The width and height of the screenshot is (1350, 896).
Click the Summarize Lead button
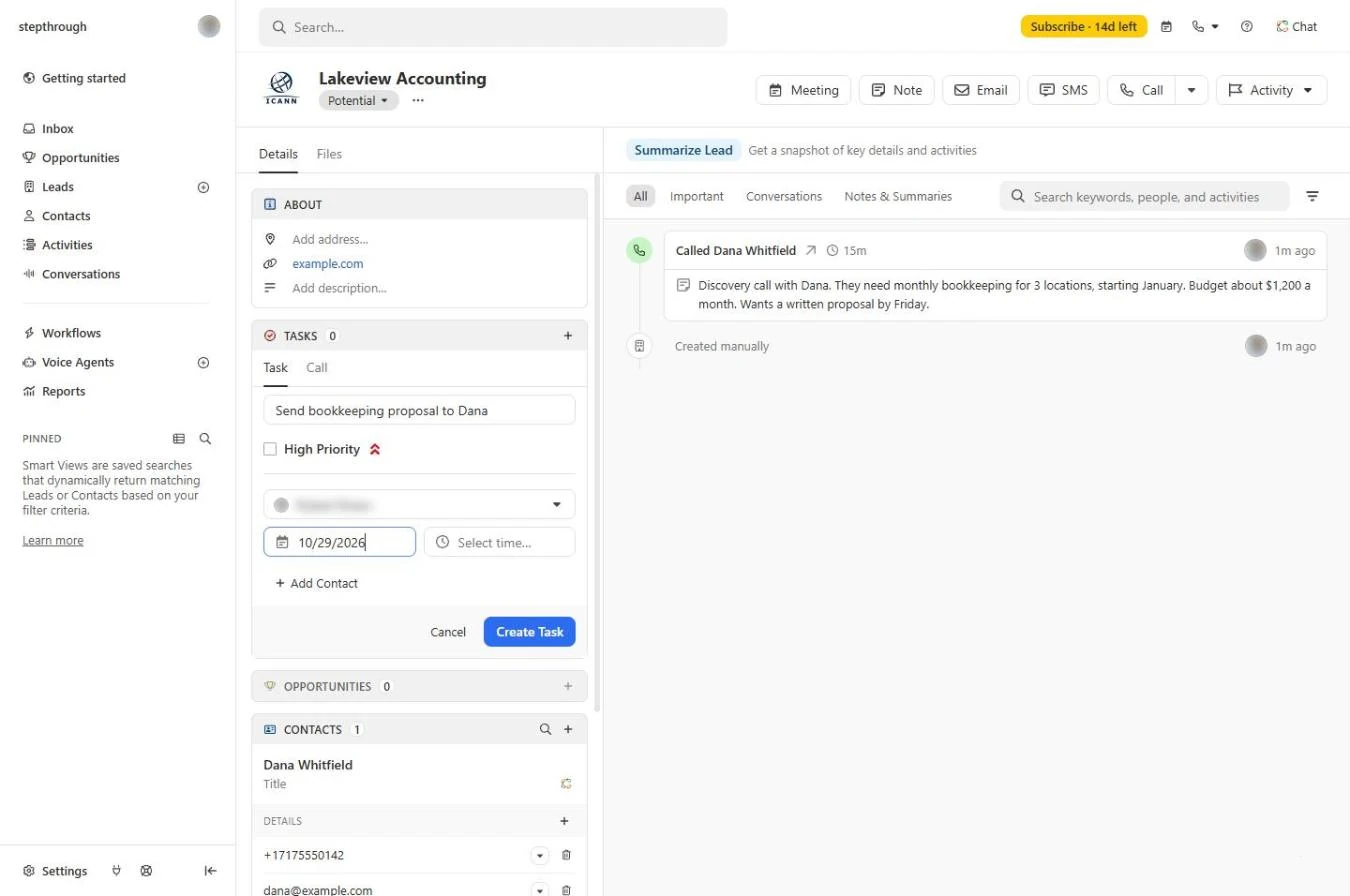[684, 151]
